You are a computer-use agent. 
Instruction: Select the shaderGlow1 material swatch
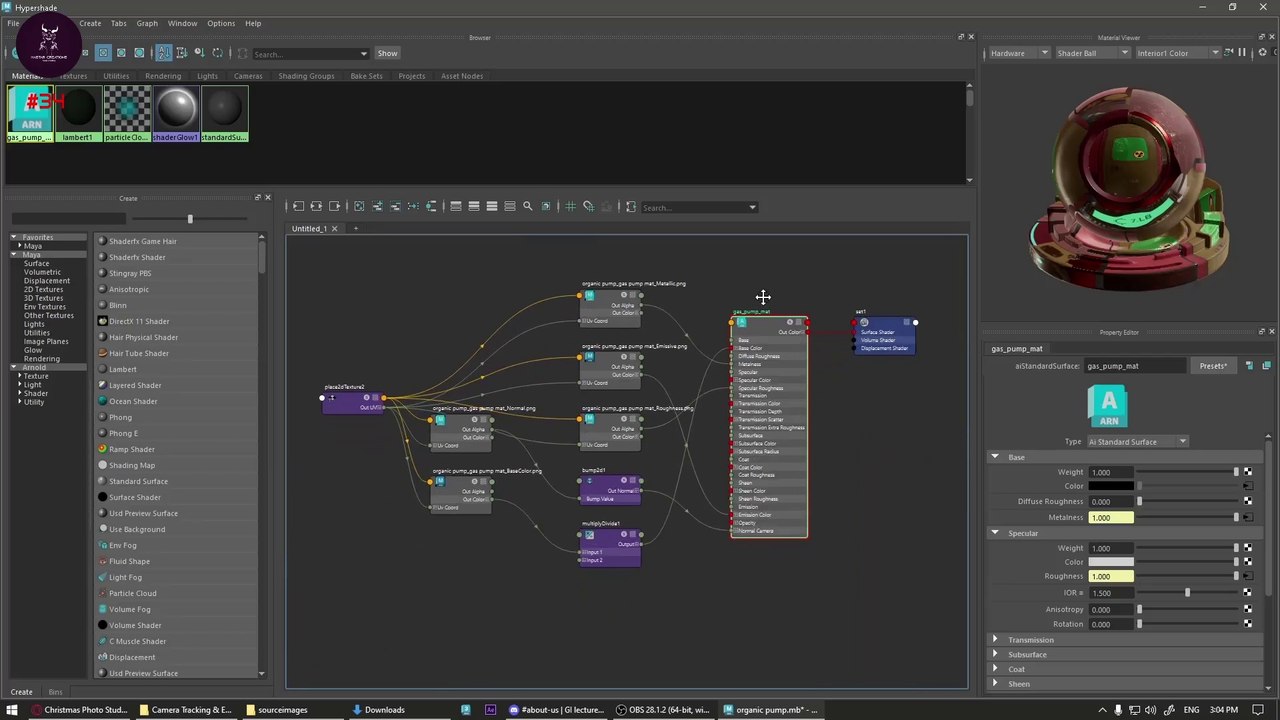tap(176, 113)
